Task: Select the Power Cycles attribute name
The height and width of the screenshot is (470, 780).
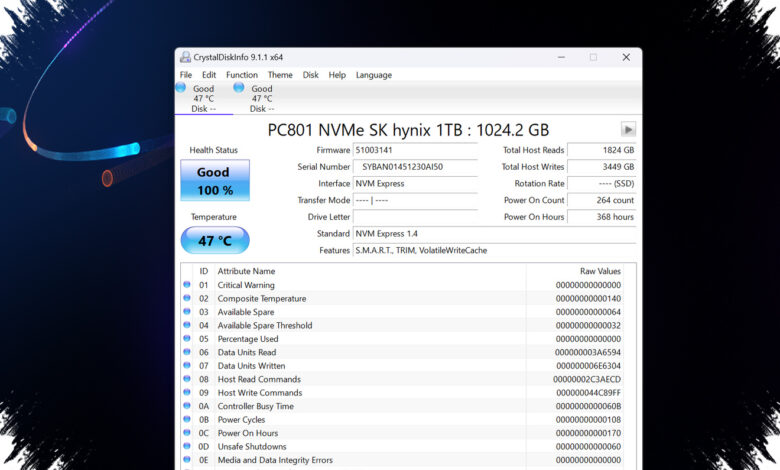Action: (241, 419)
